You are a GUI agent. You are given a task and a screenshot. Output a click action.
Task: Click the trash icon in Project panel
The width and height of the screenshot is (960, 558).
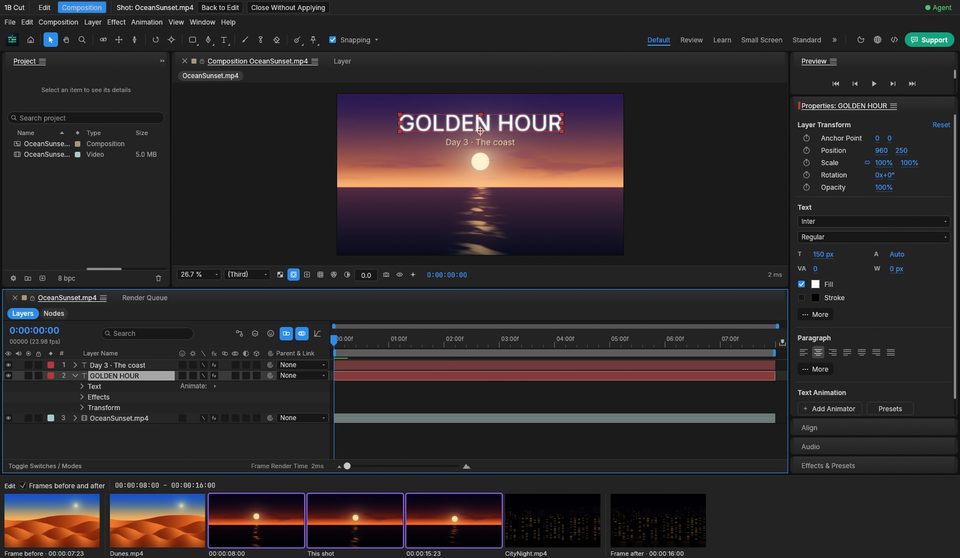click(159, 278)
